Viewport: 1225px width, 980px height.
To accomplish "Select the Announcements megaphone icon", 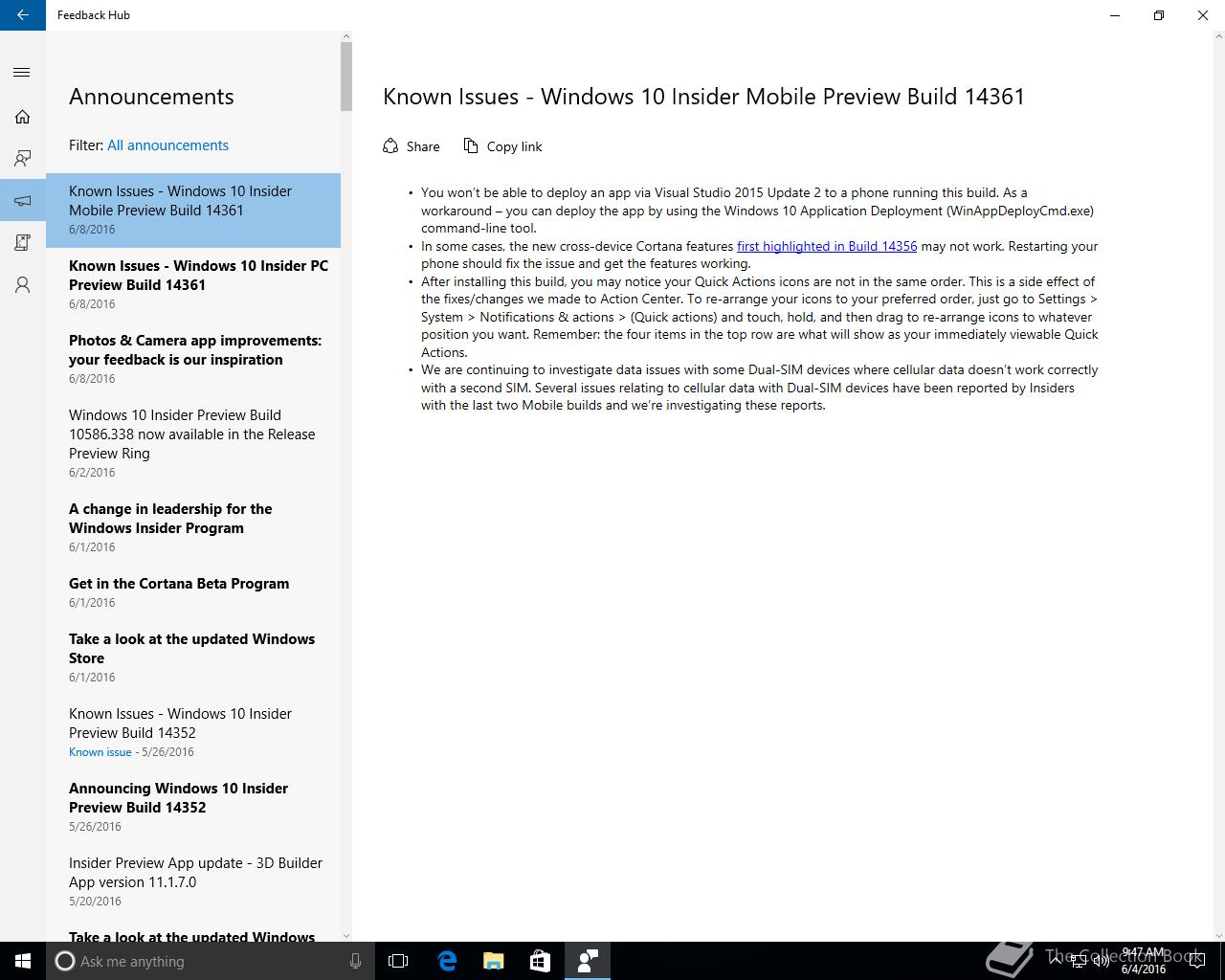I will tap(23, 201).
